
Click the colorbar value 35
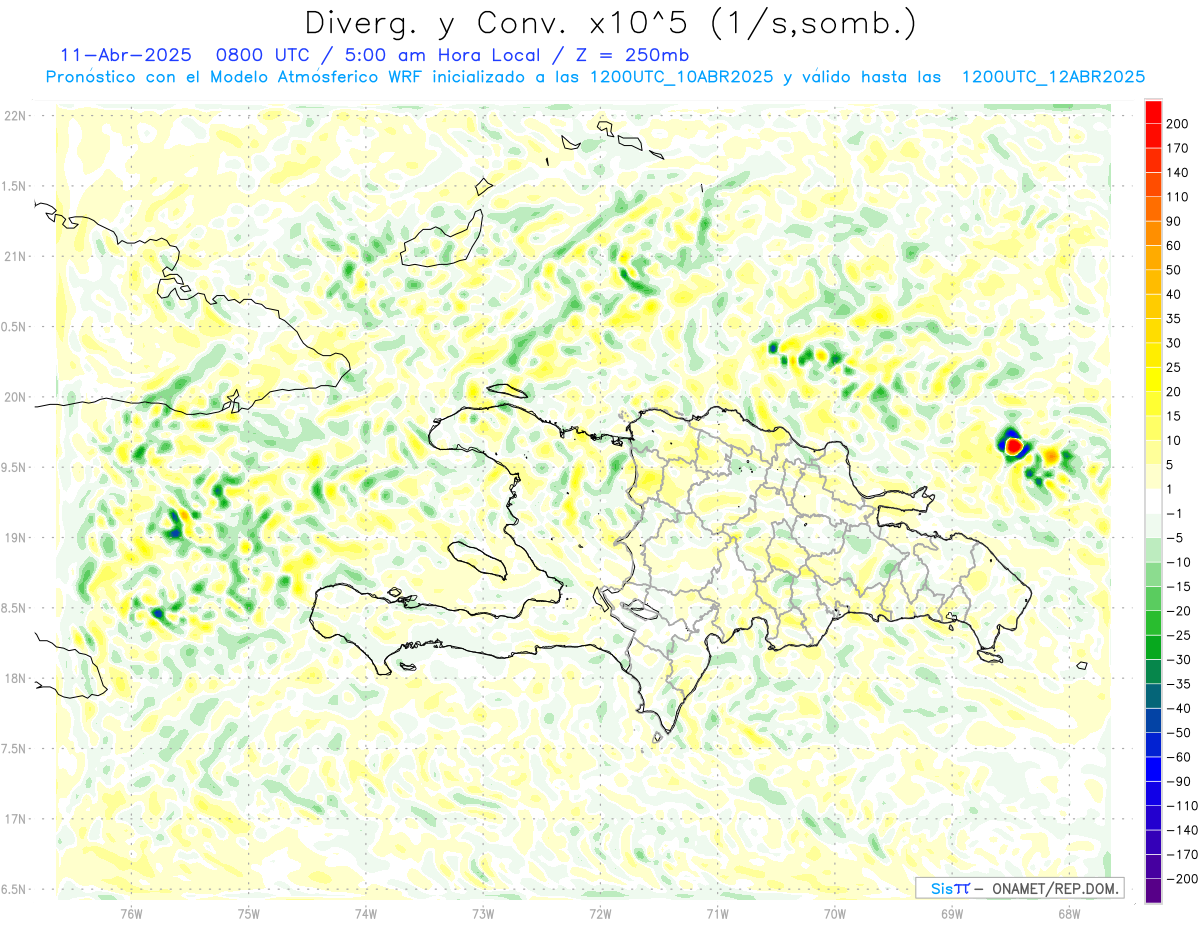tap(1174, 319)
